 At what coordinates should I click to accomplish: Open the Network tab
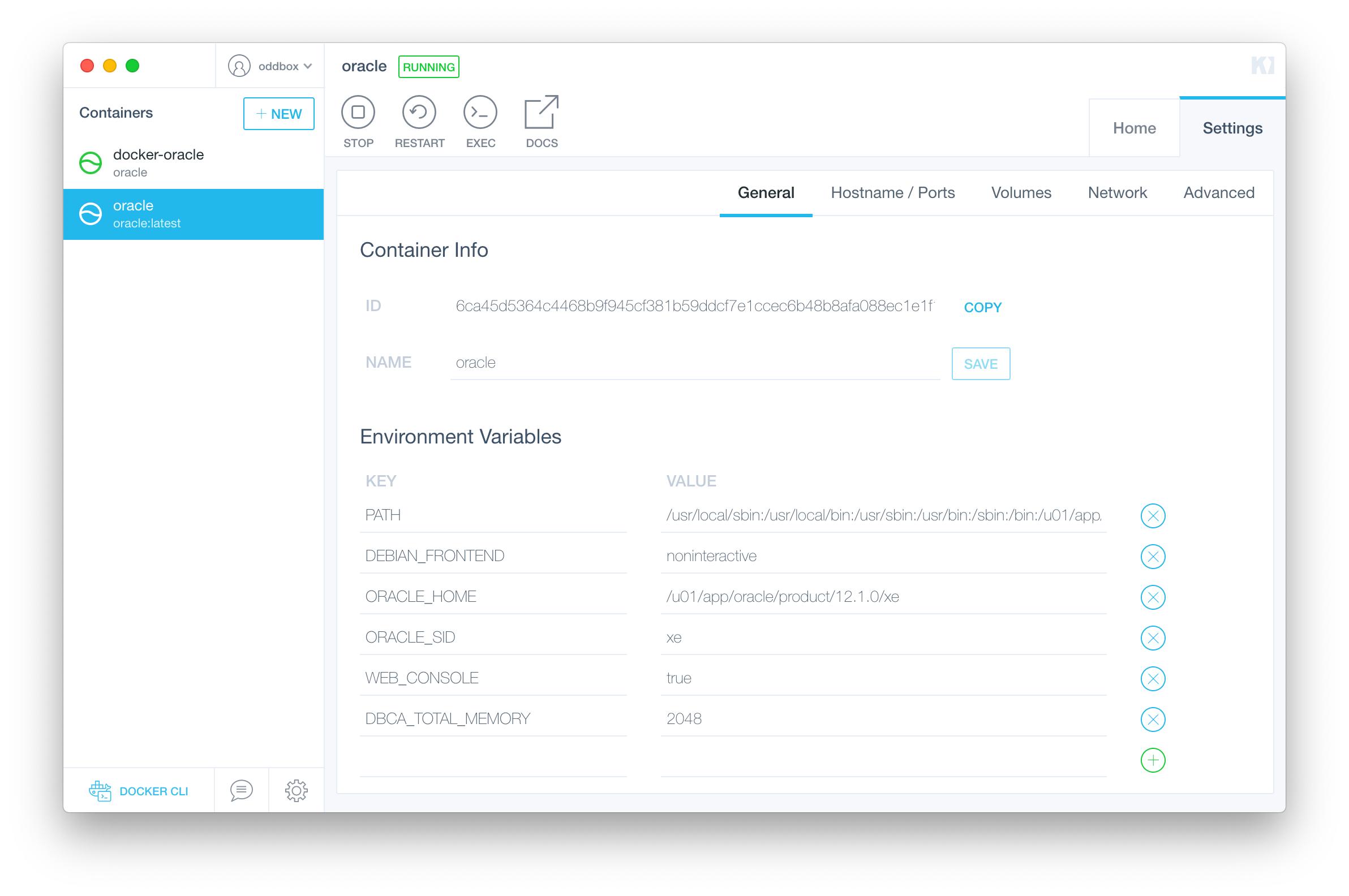pyautogui.click(x=1117, y=192)
